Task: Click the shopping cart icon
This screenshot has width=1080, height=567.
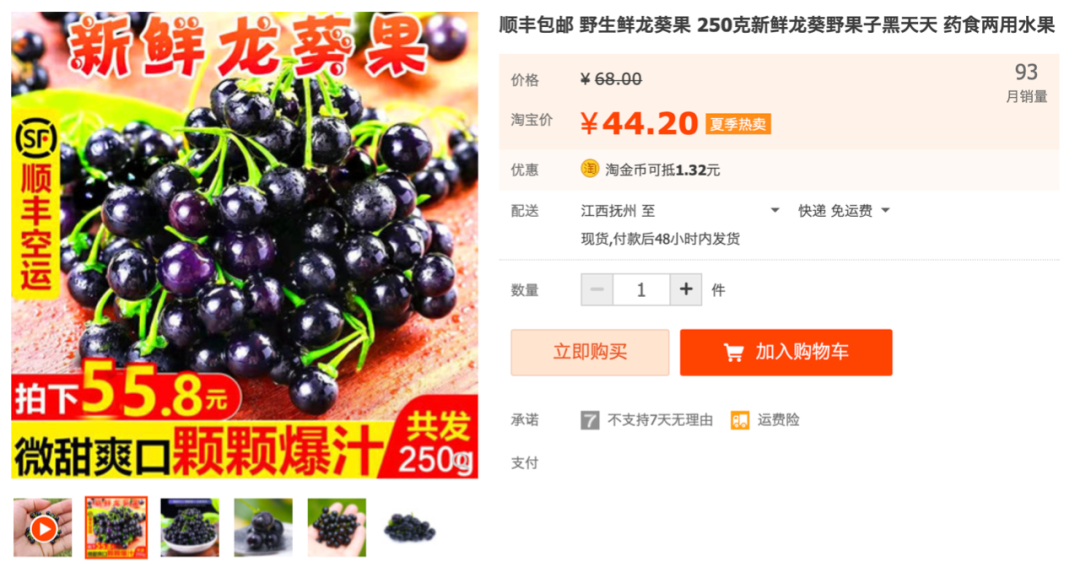Action: (734, 353)
